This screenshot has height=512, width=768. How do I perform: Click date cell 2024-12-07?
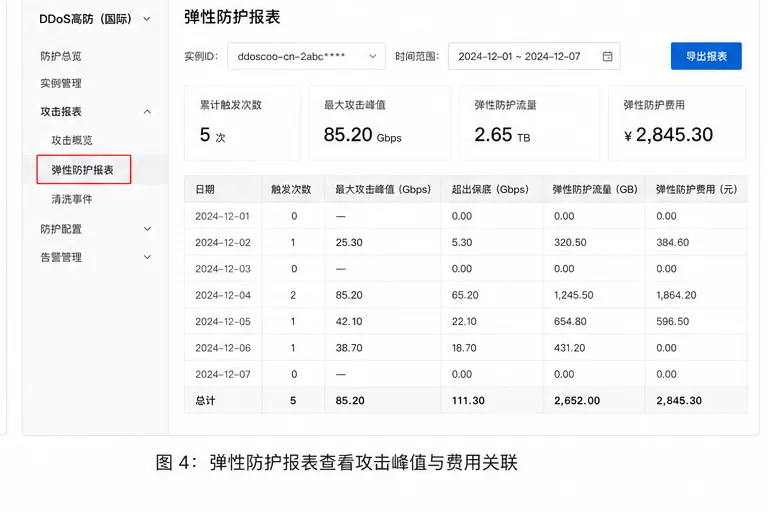(223, 375)
